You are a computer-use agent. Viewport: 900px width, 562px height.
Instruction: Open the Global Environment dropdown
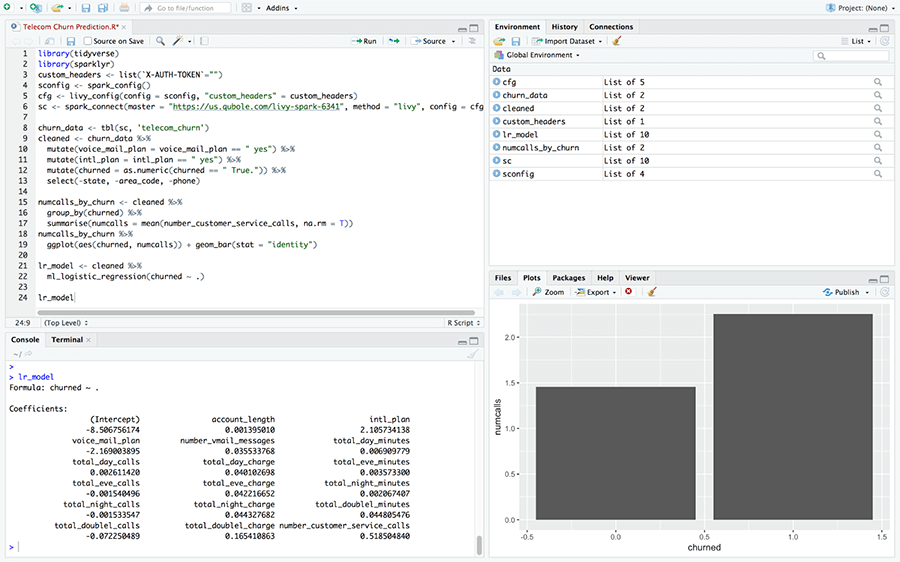(537, 55)
